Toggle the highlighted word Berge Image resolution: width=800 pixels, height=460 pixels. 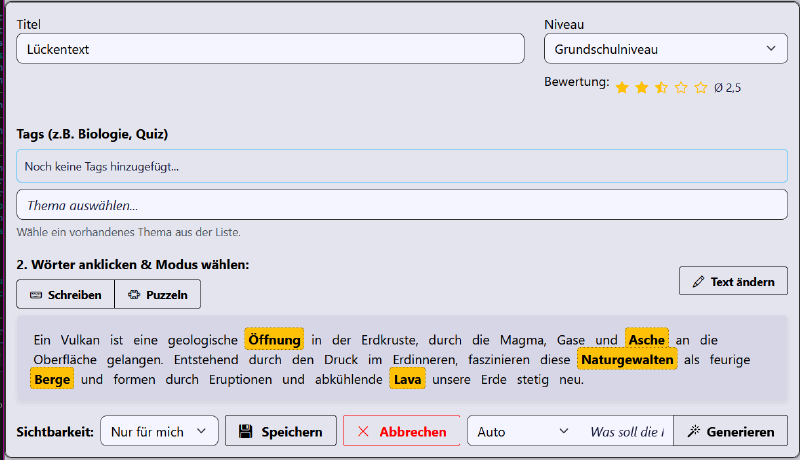(x=52, y=379)
